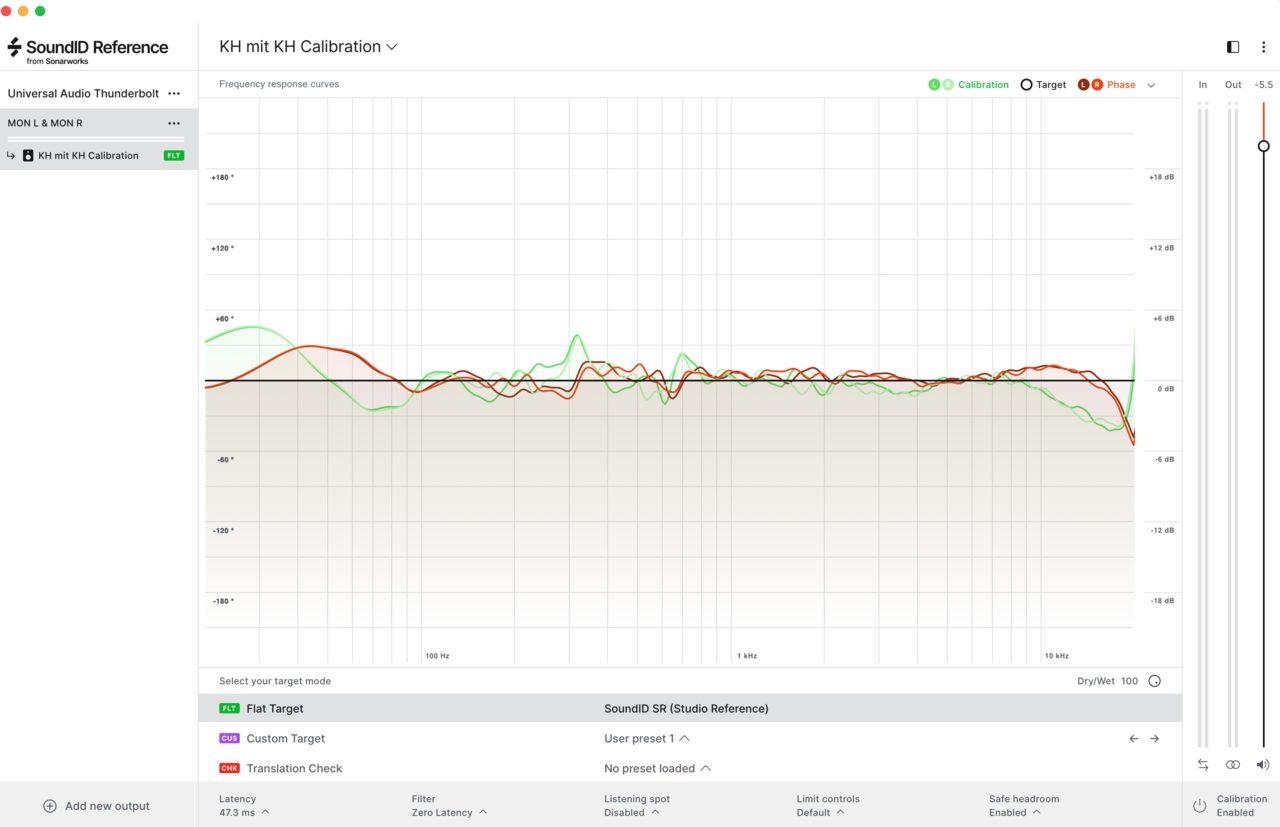Click the Dry/Wet knob control
Screen dimensions: 1280x827
(1154, 681)
